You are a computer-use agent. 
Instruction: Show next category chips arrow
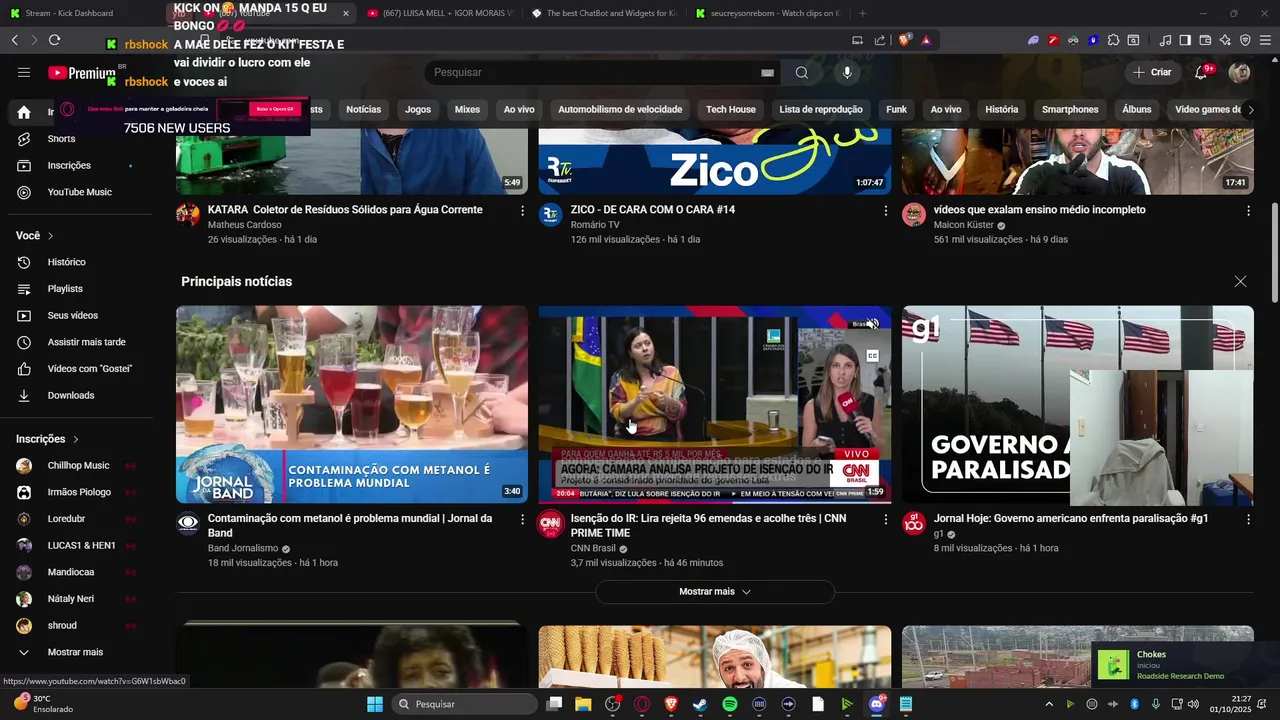1250,110
